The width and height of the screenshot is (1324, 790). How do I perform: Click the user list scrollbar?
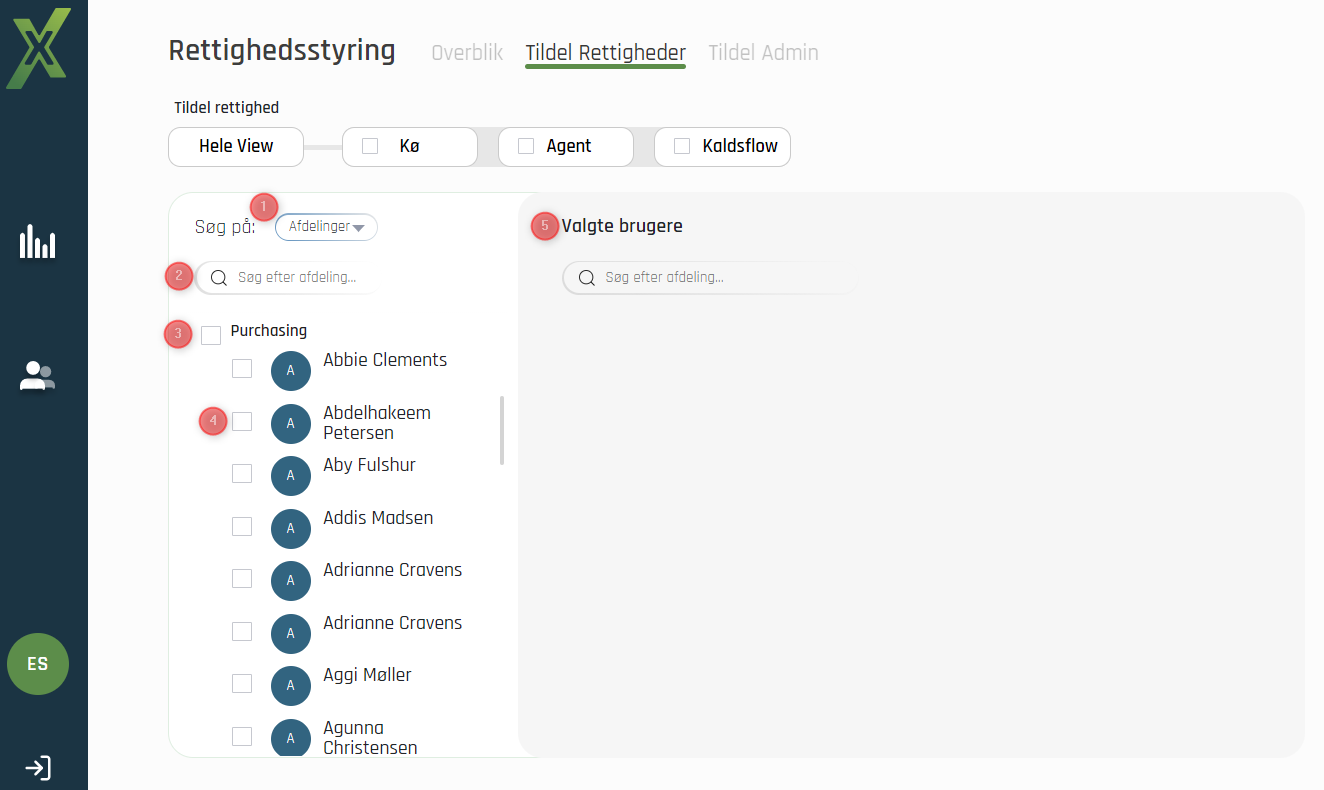[x=502, y=430]
